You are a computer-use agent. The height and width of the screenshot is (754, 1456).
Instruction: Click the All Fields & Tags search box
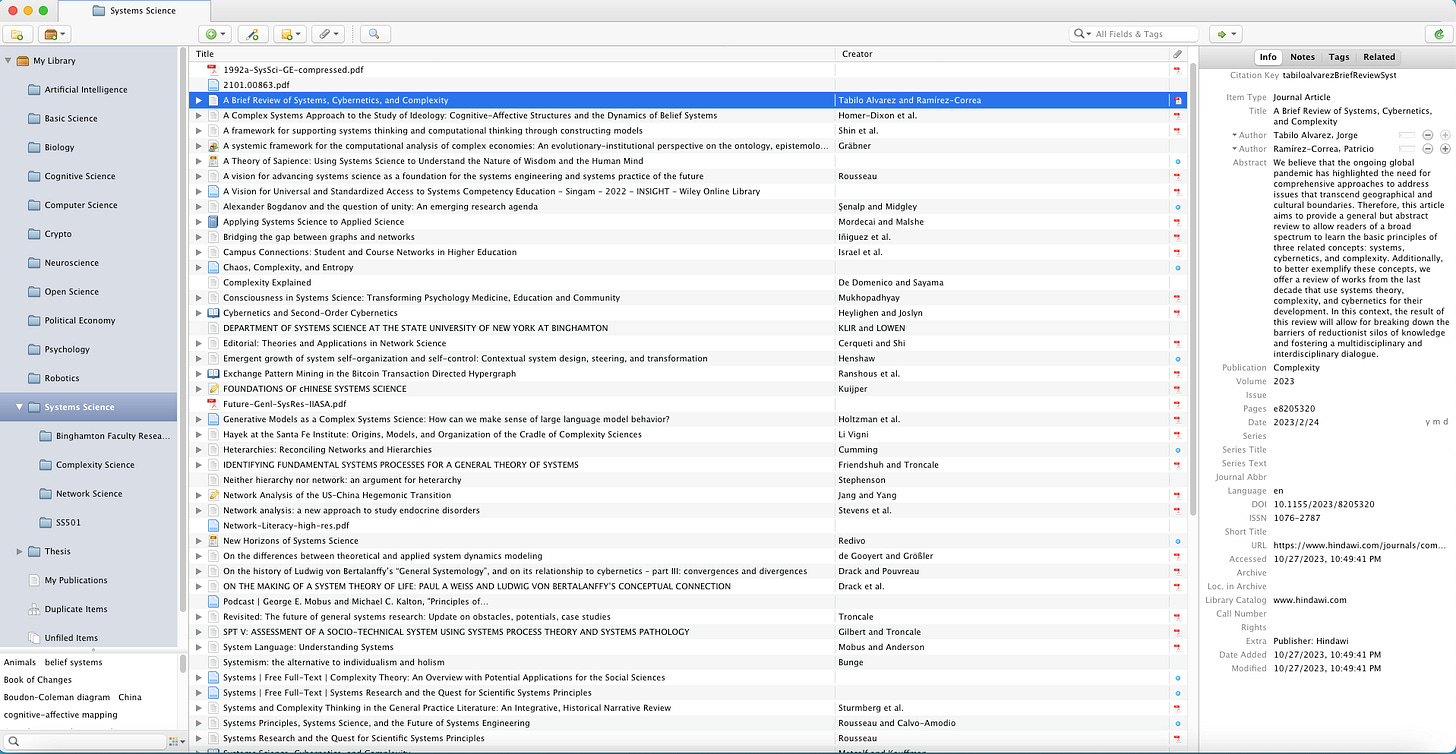(1134, 34)
